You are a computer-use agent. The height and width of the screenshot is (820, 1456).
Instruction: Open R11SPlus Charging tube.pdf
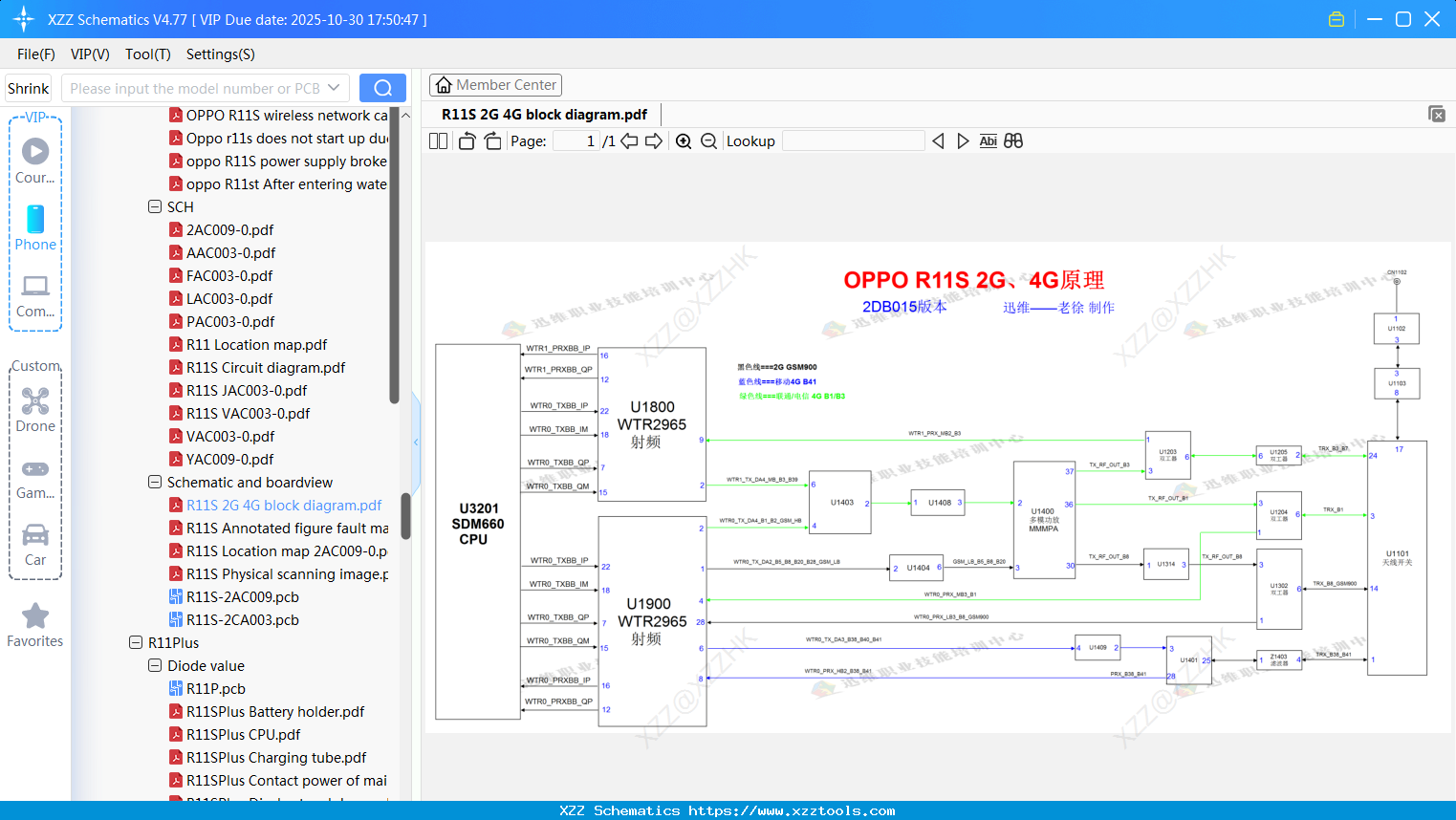276,758
